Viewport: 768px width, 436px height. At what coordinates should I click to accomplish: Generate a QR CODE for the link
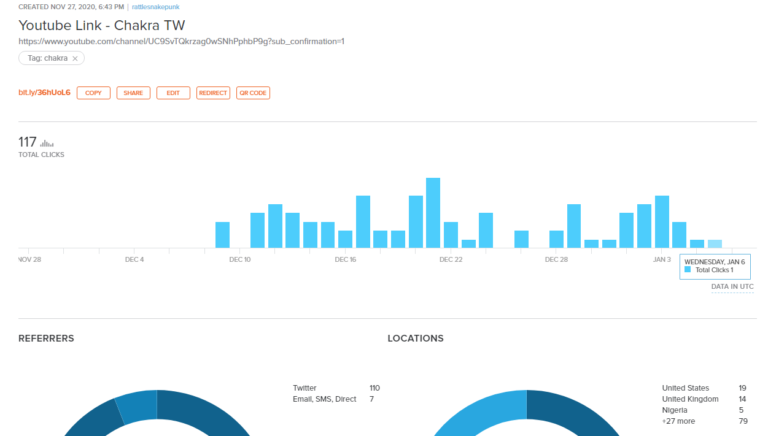(253, 93)
